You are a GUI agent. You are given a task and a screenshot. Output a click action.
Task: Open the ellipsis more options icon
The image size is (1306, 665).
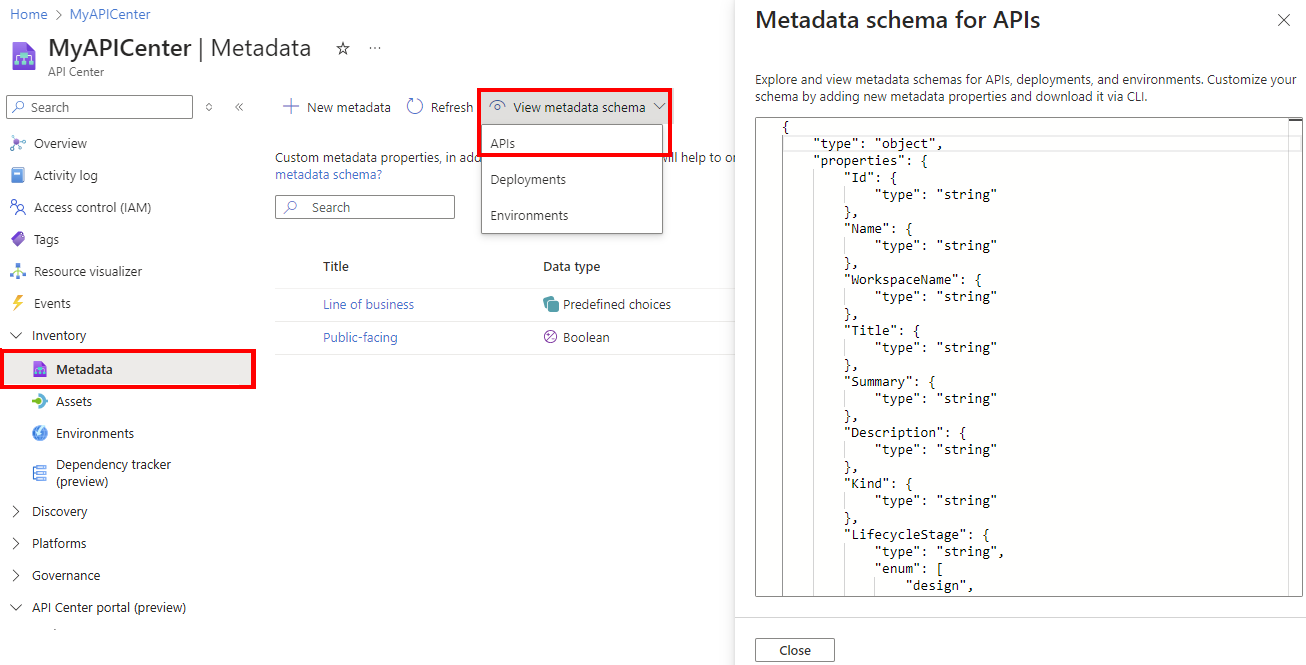375,48
